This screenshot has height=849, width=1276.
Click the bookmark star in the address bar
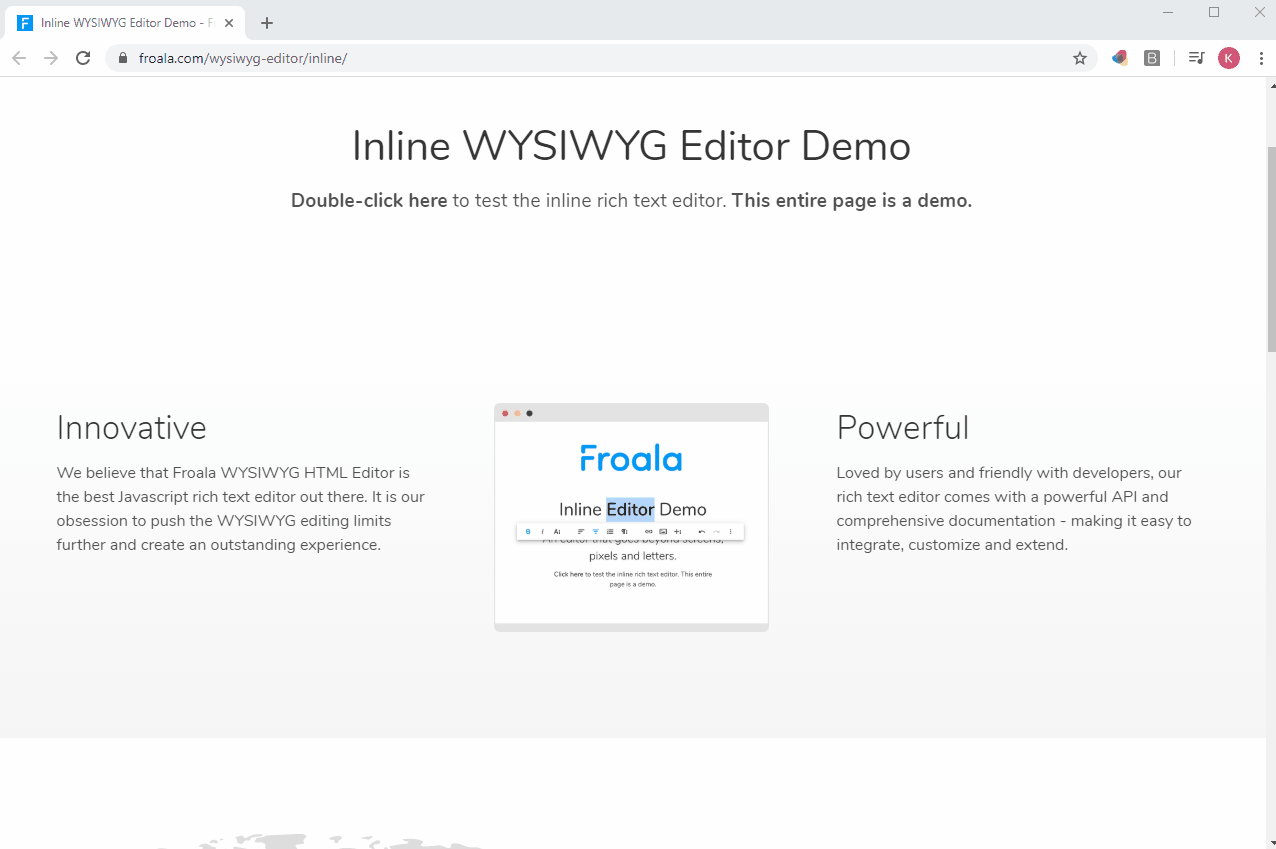1080,58
